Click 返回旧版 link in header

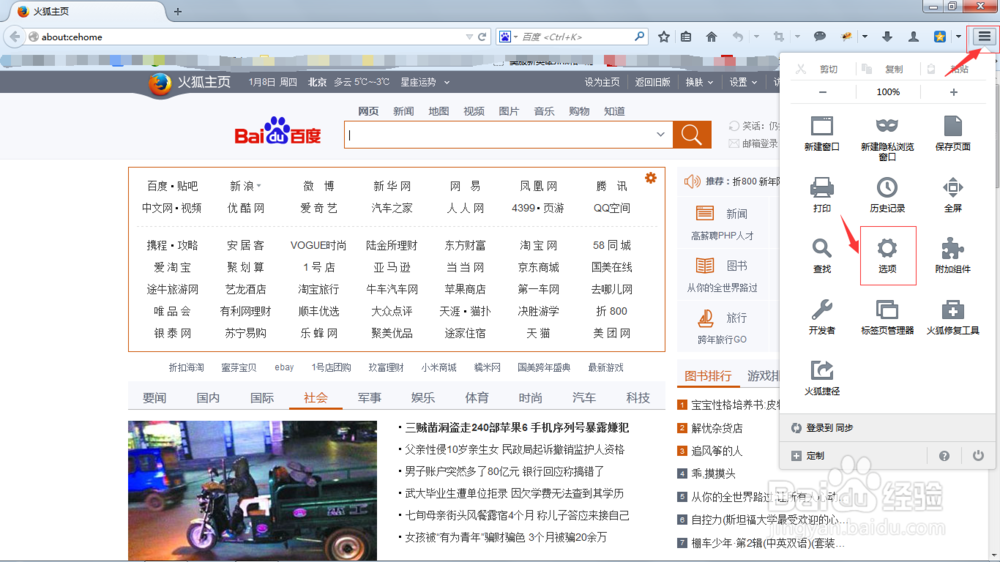[x=652, y=82]
